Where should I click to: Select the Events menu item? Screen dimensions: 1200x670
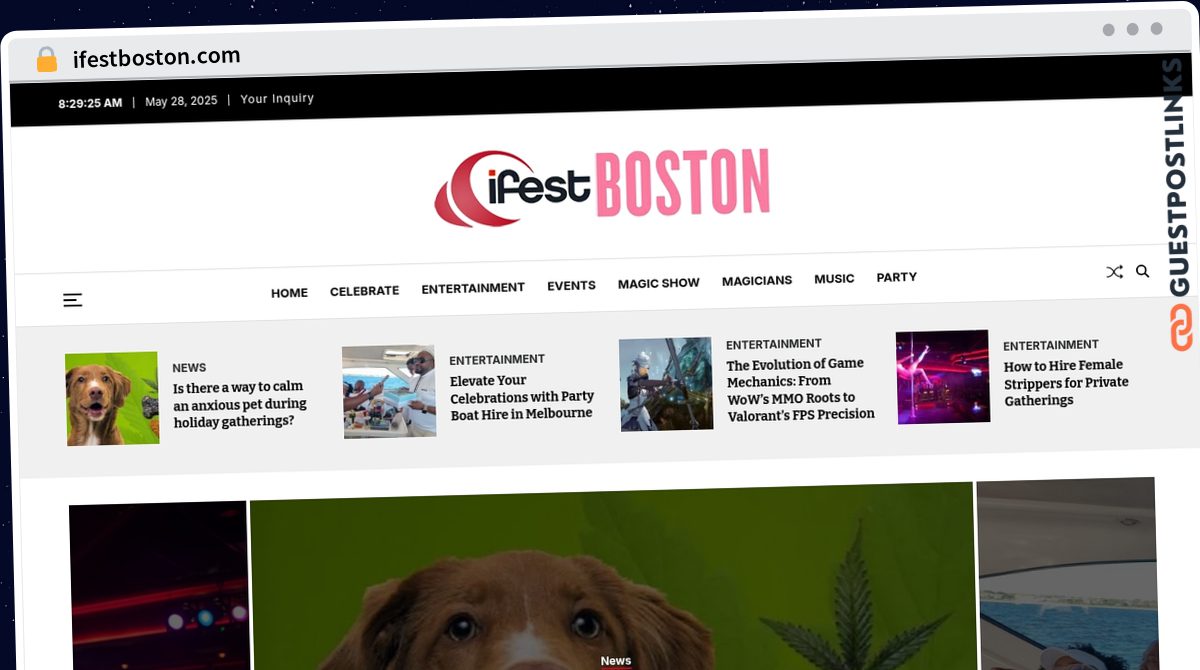(x=571, y=286)
